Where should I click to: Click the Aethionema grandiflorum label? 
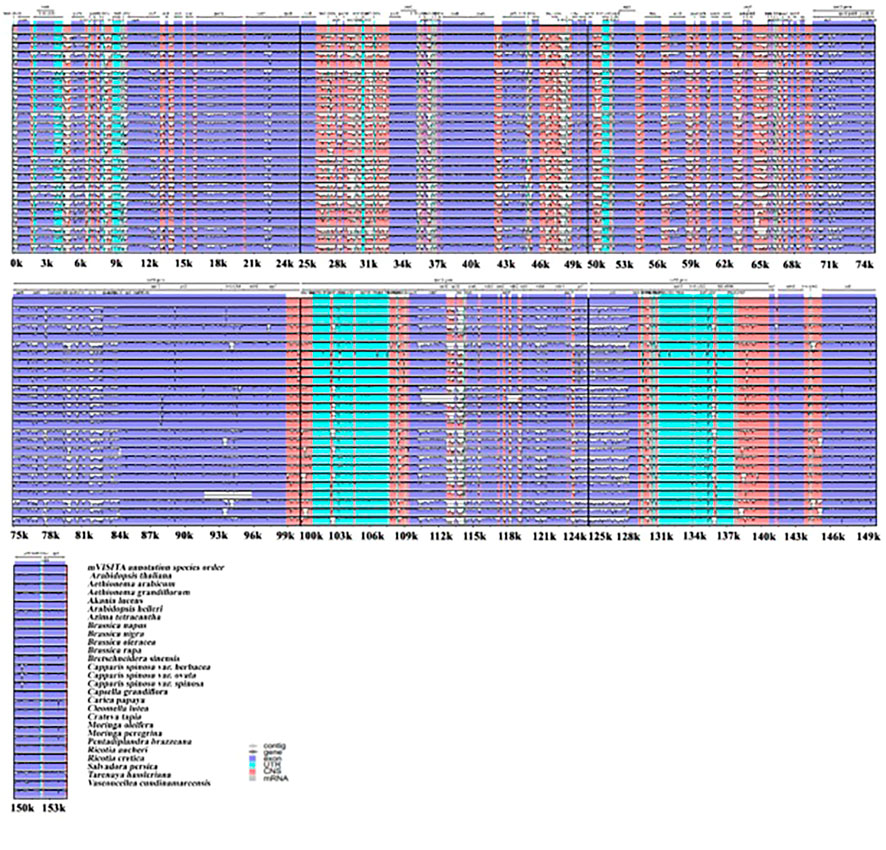tap(138, 592)
